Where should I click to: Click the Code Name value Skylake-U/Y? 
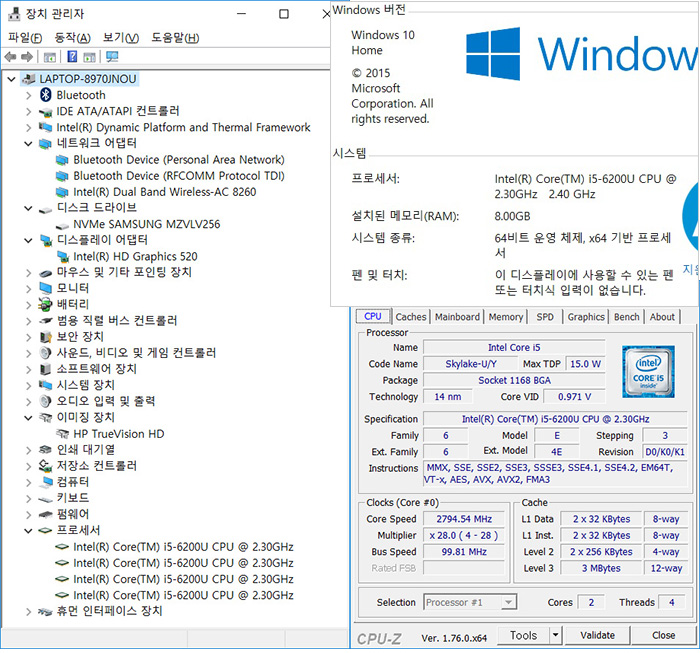pos(471,364)
